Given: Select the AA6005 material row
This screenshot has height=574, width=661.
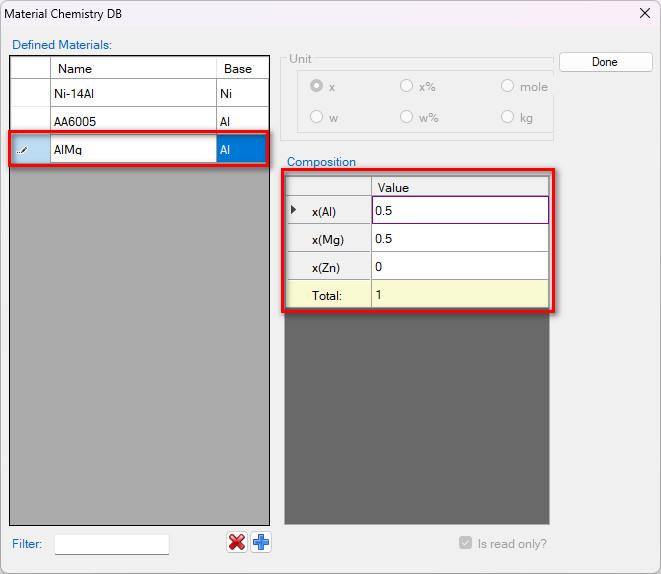Looking at the screenshot, I should coord(132,121).
